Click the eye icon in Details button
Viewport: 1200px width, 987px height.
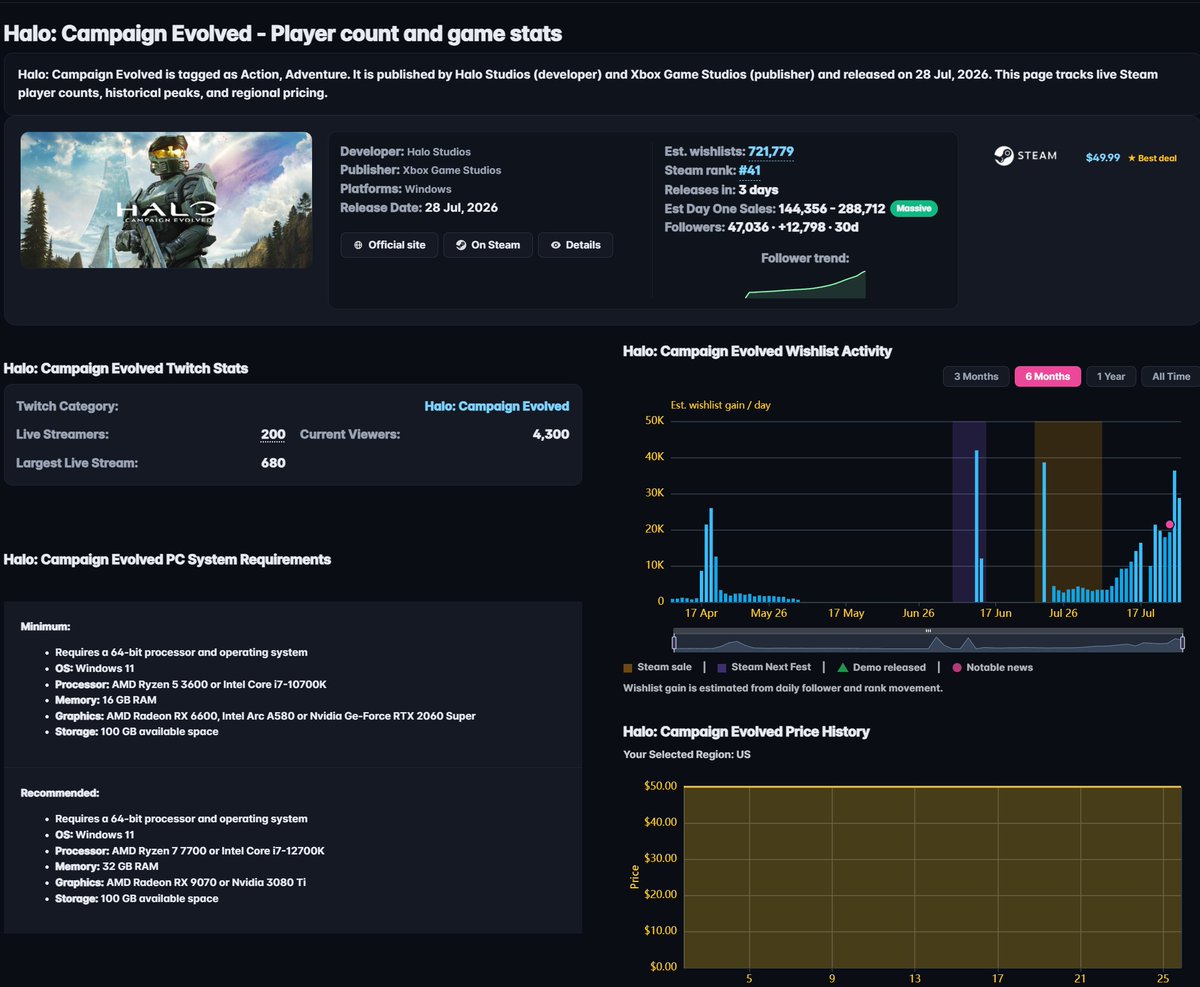(x=556, y=245)
